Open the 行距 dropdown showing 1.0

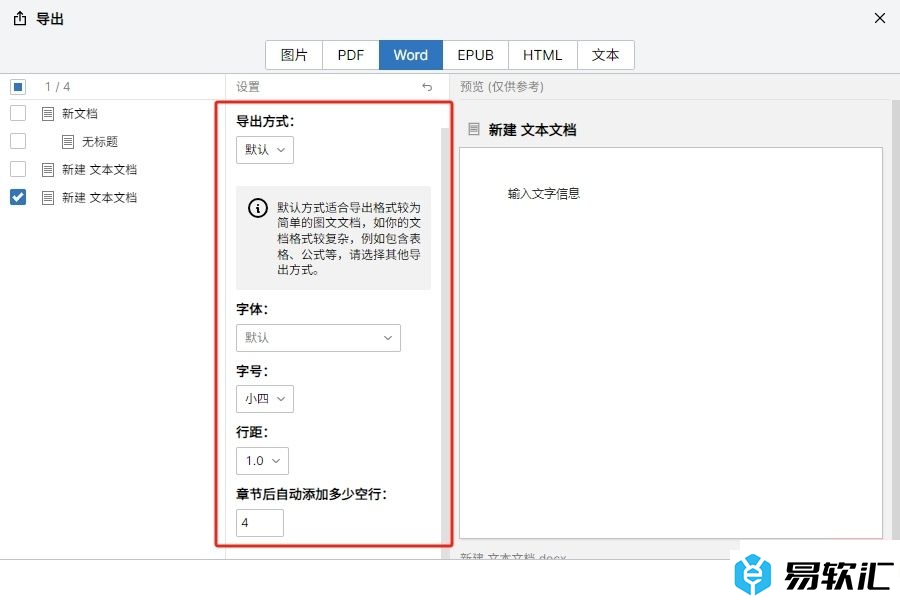pyautogui.click(x=262, y=460)
